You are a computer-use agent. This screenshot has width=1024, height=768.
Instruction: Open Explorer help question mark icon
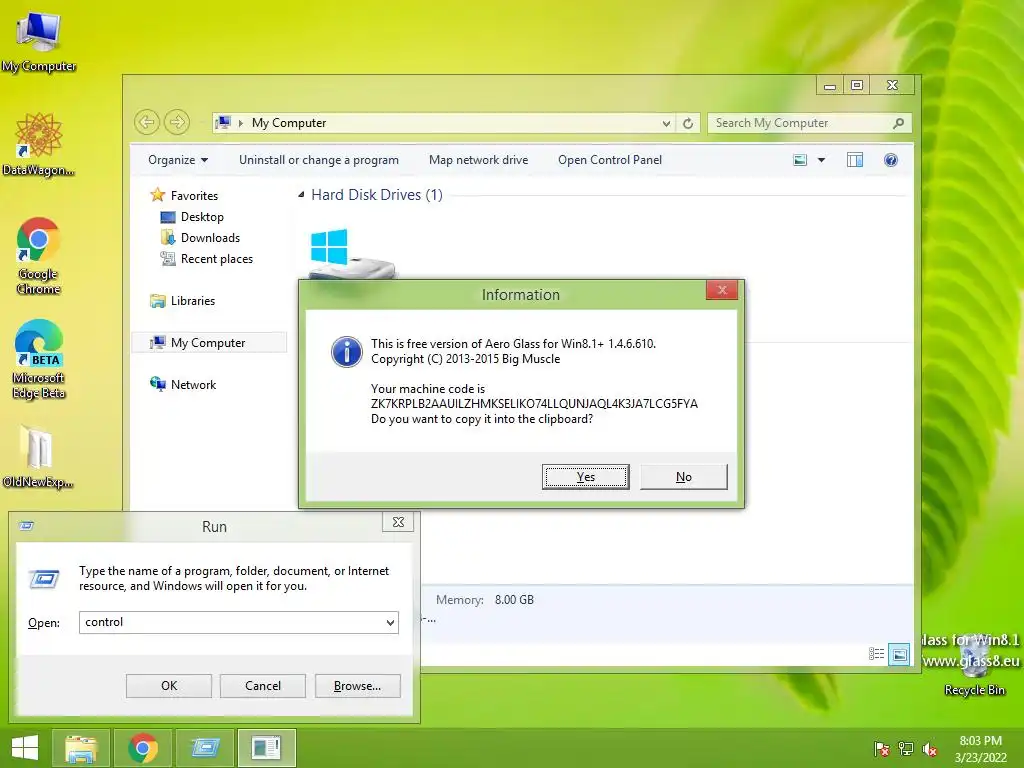890,160
